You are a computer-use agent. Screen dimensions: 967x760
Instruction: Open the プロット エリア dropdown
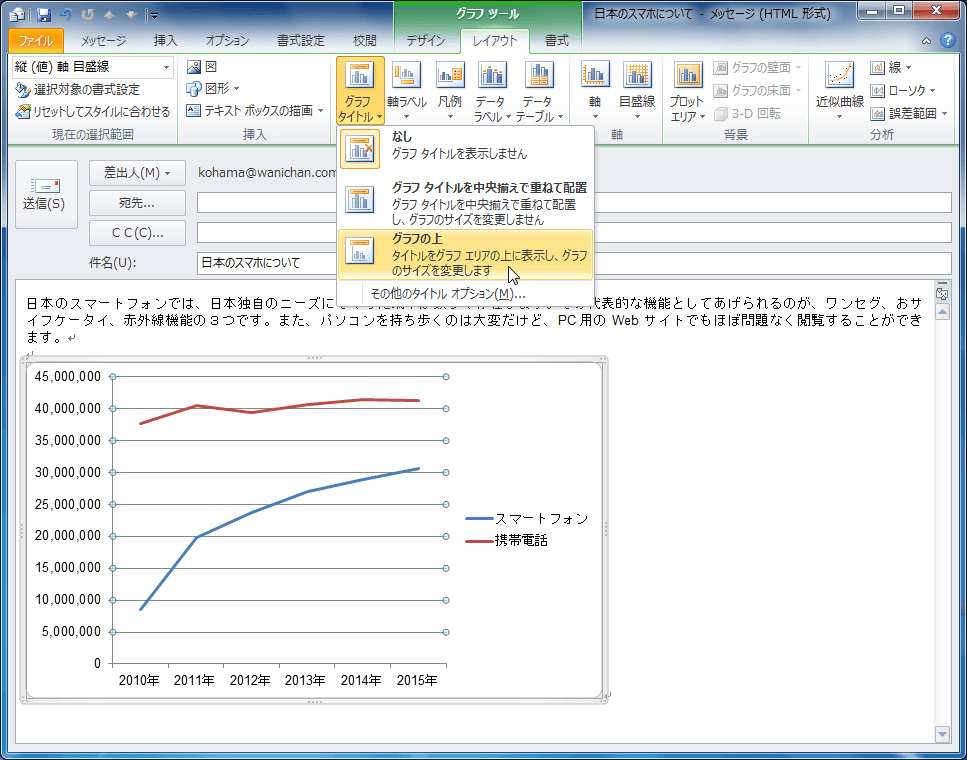point(688,91)
